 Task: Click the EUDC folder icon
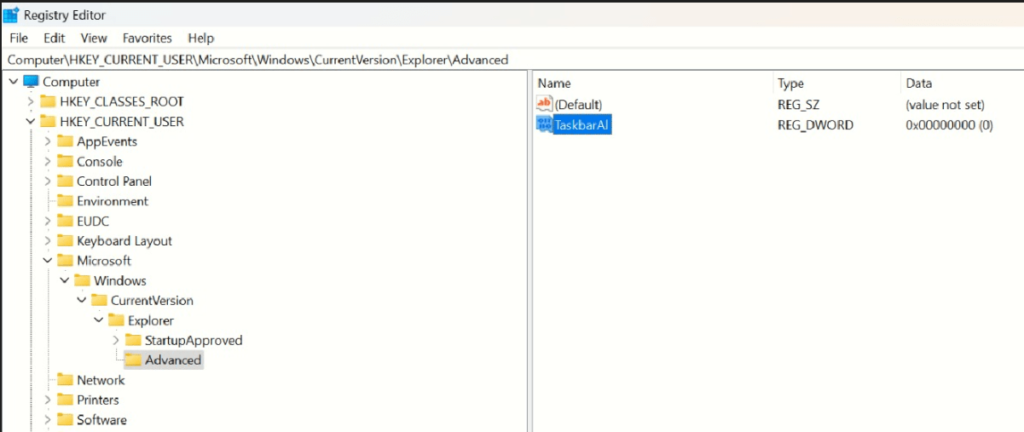coord(65,221)
